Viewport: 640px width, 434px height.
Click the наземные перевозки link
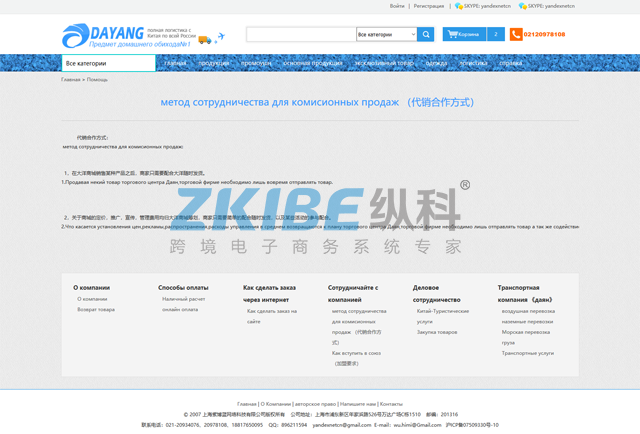[x=527, y=322]
